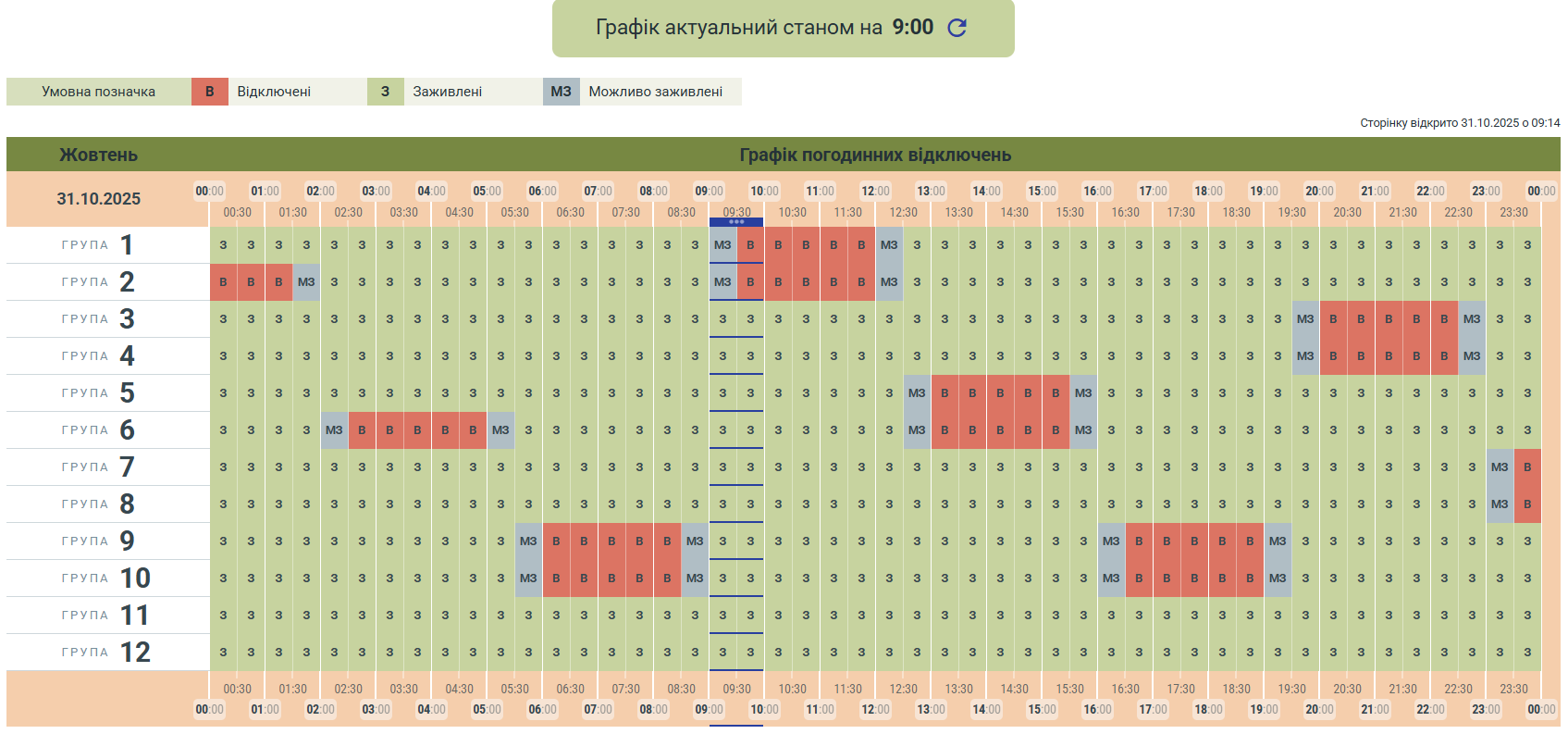This screenshot has height=734, width=1568.
Task: Click the Жовтень month header
Action: (x=99, y=155)
